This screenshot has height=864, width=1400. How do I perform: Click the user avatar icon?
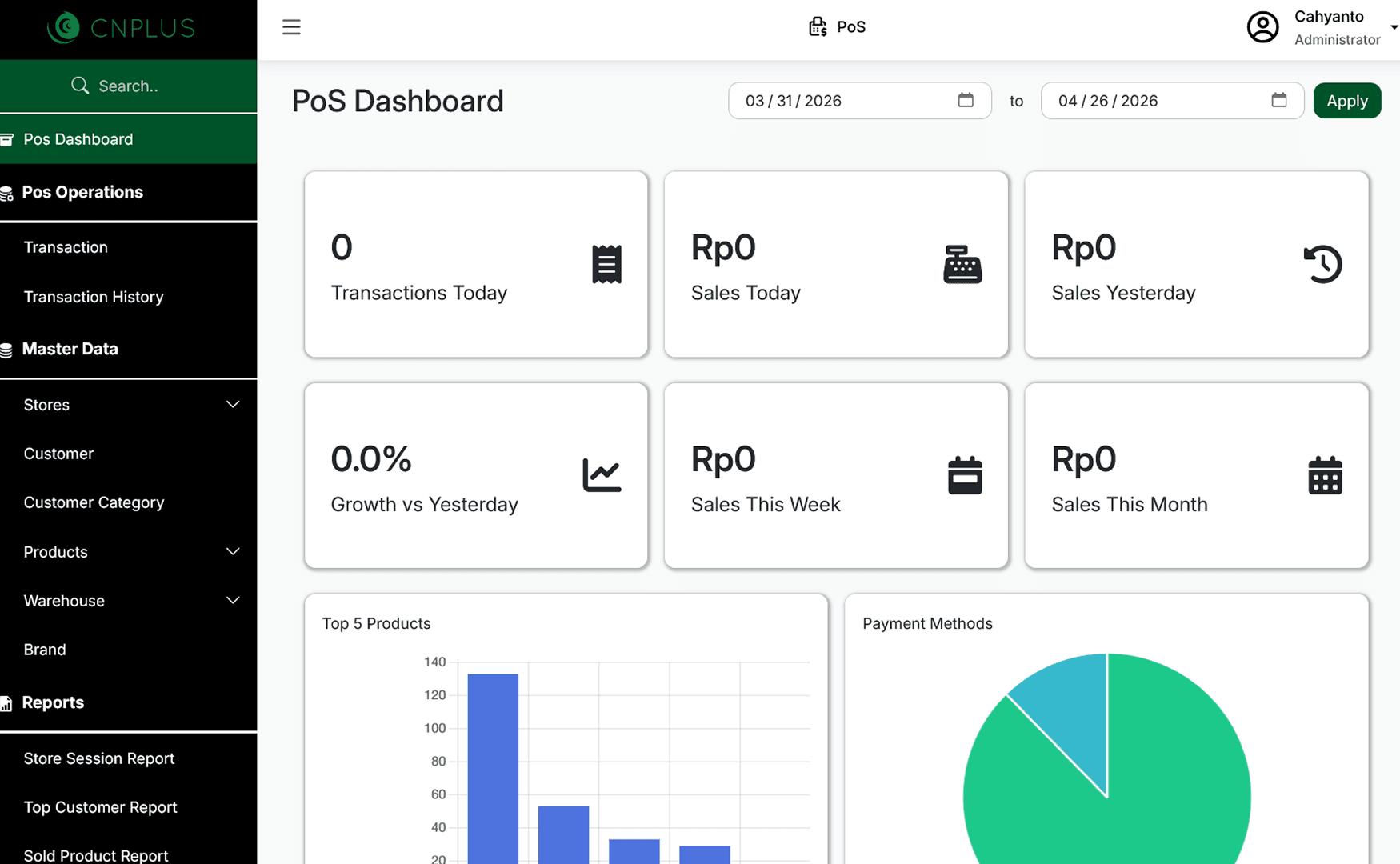click(x=1262, y=27)
